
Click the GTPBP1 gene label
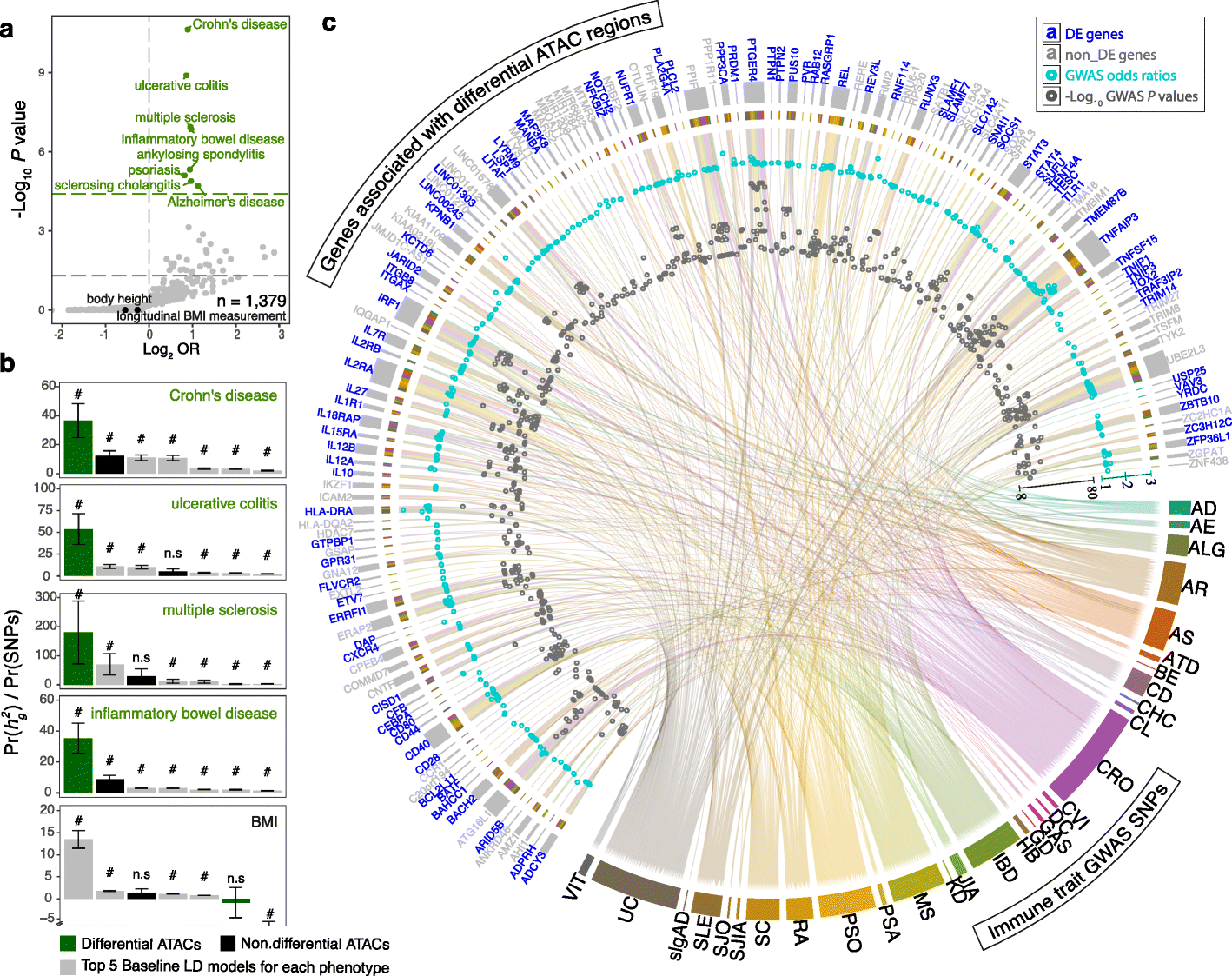pyautogui.click(x=332, y=543)
